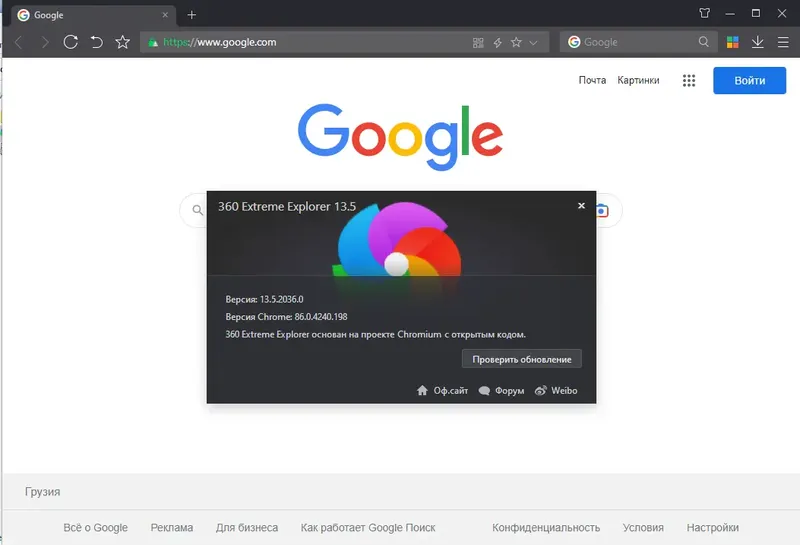Screen dimensions: 800x545
Task: Open the hamburger main menu
Action: 783,42
